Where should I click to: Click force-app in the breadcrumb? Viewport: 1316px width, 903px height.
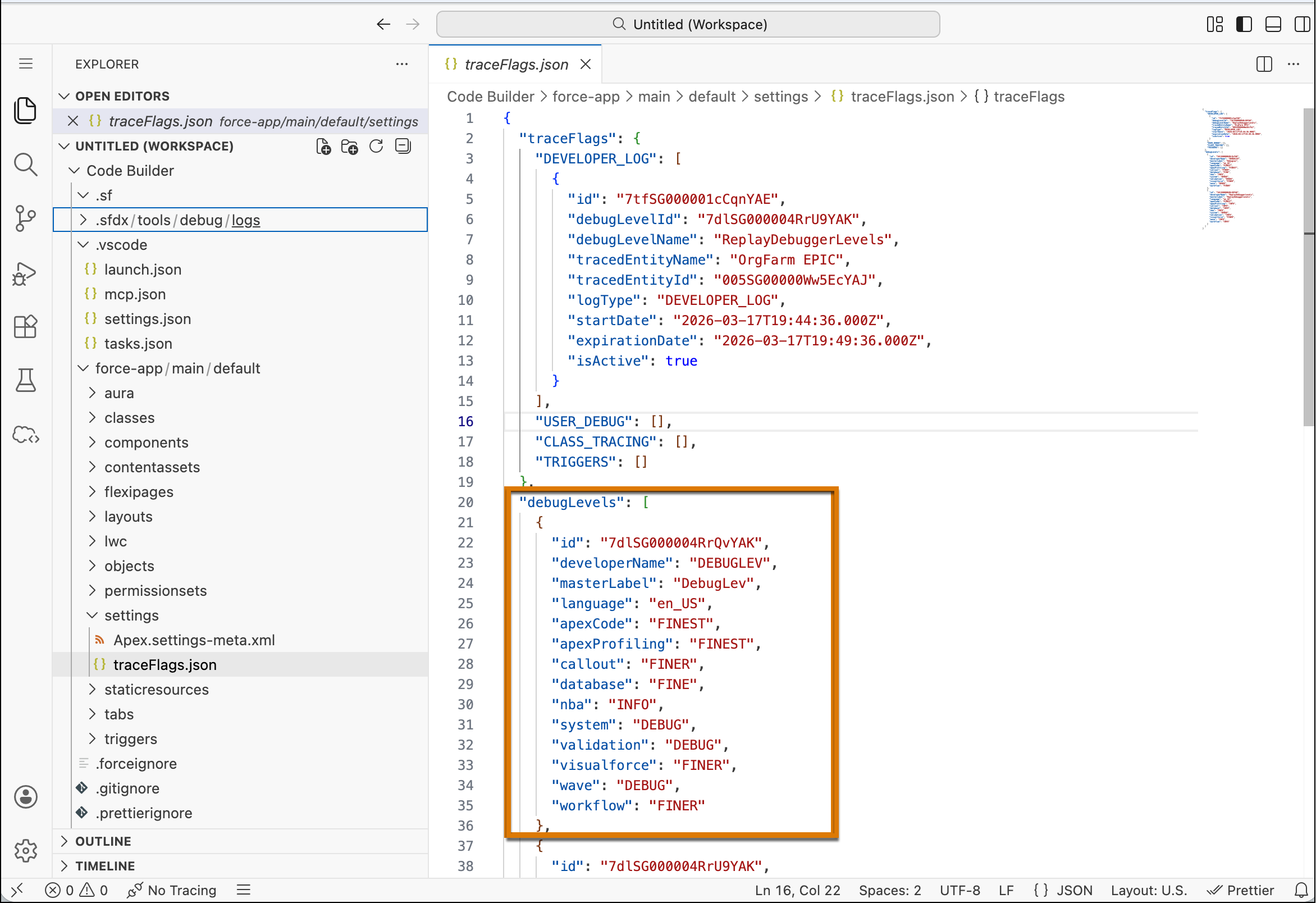[586, 97]
